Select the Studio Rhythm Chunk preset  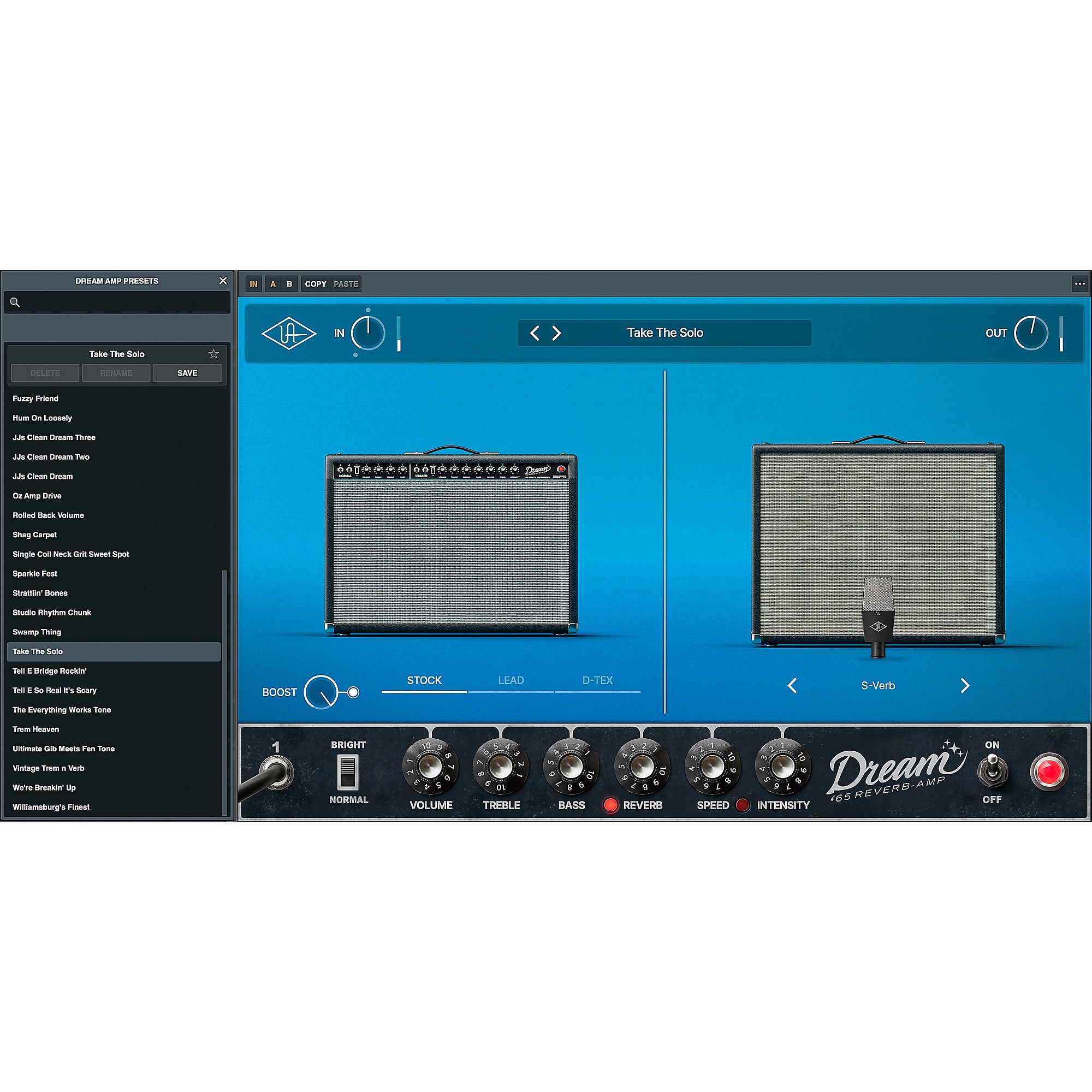(114, 613)
